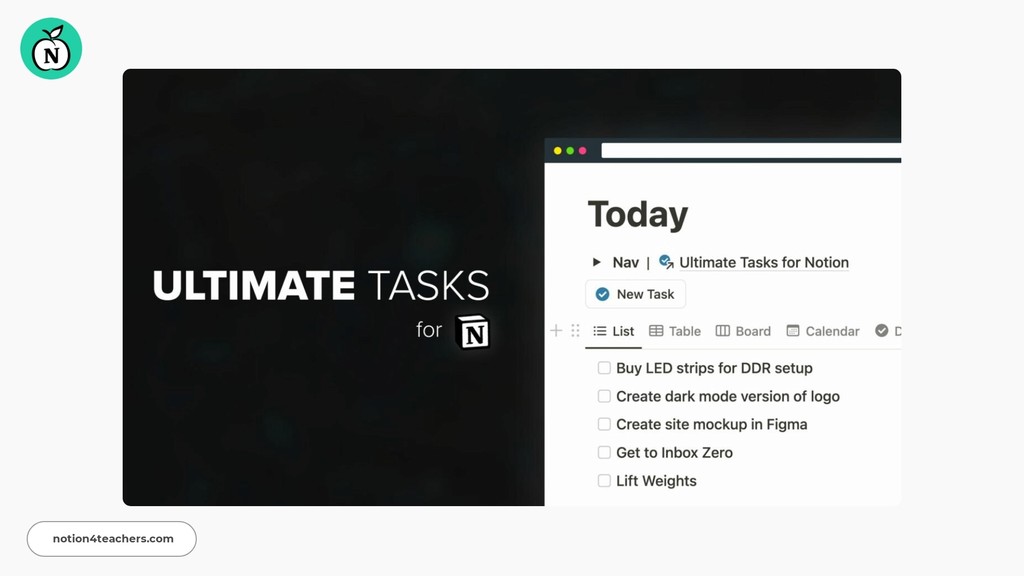Mark 'Create site mockup in Figma' complete
1024x576 pixels.
click(604, 424)
